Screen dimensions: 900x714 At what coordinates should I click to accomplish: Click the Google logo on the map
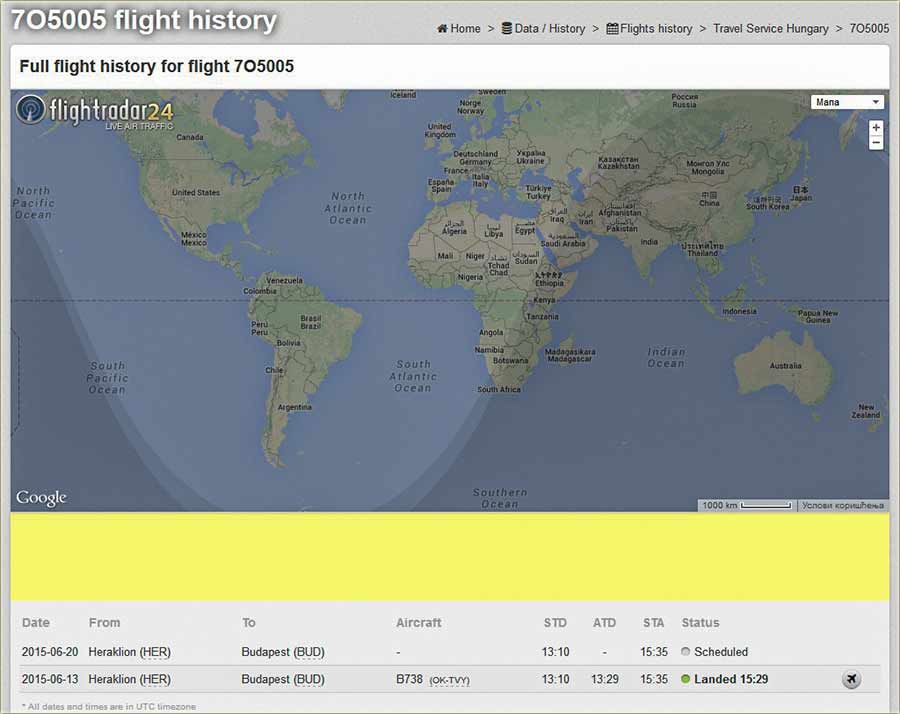41,498
